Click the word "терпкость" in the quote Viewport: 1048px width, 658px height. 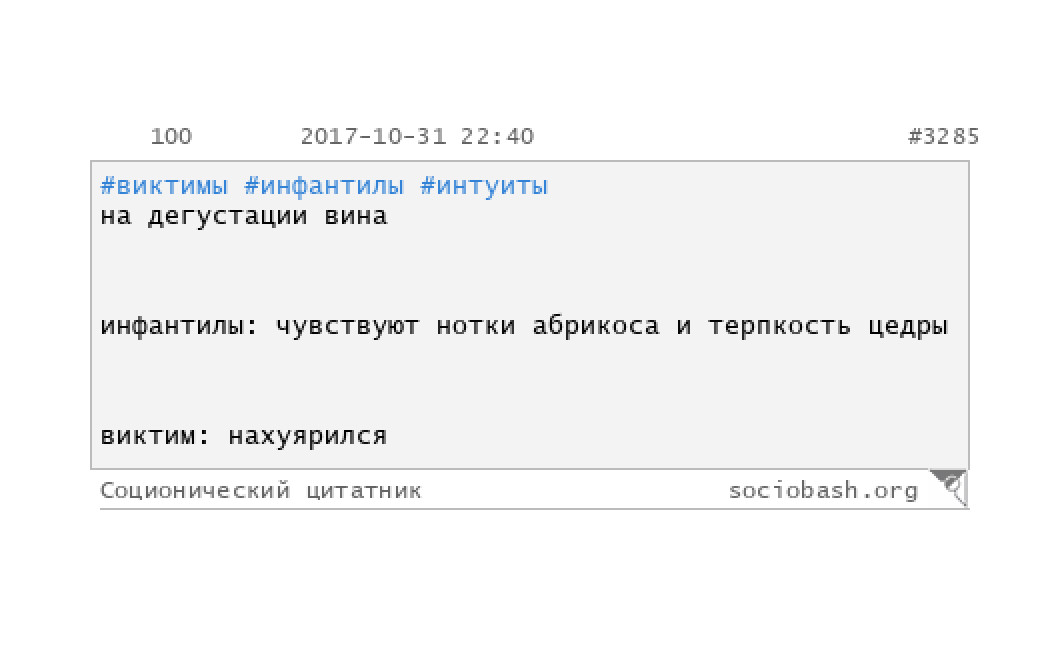click(x=779, y=326)
